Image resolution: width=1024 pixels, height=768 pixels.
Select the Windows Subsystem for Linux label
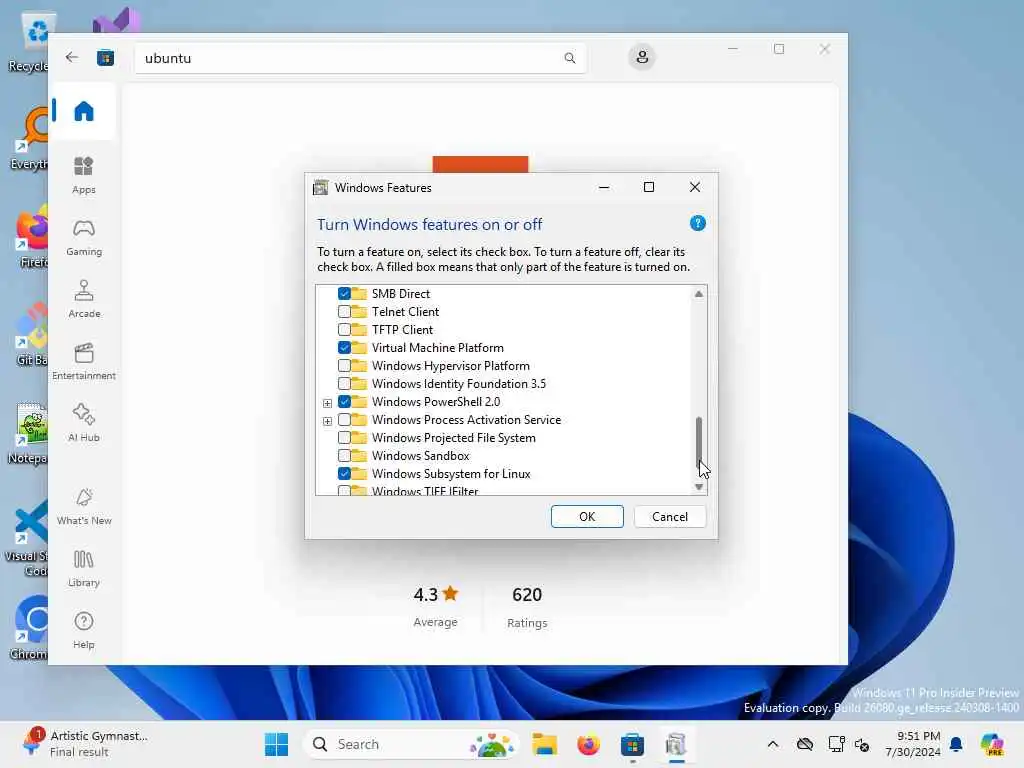click(x=451, y=474)
